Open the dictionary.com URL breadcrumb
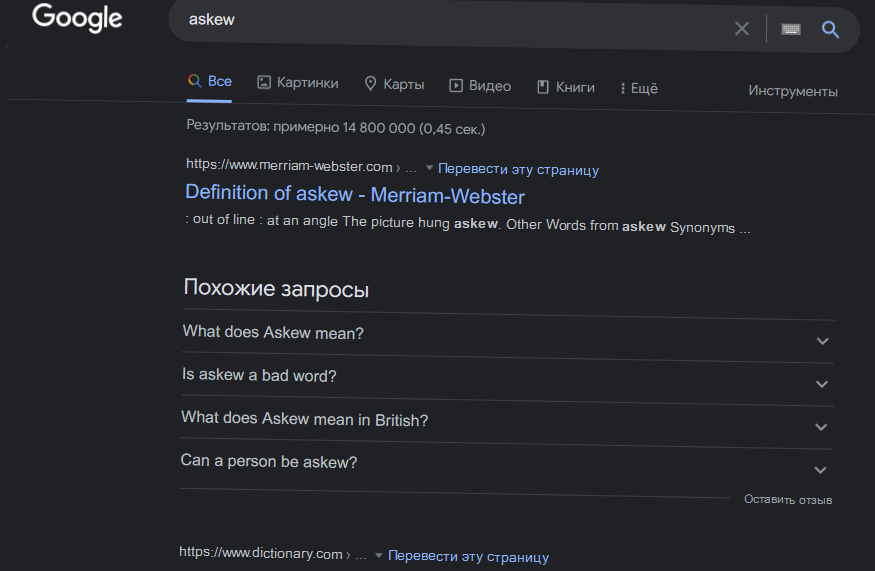 [x=272, y=554]
